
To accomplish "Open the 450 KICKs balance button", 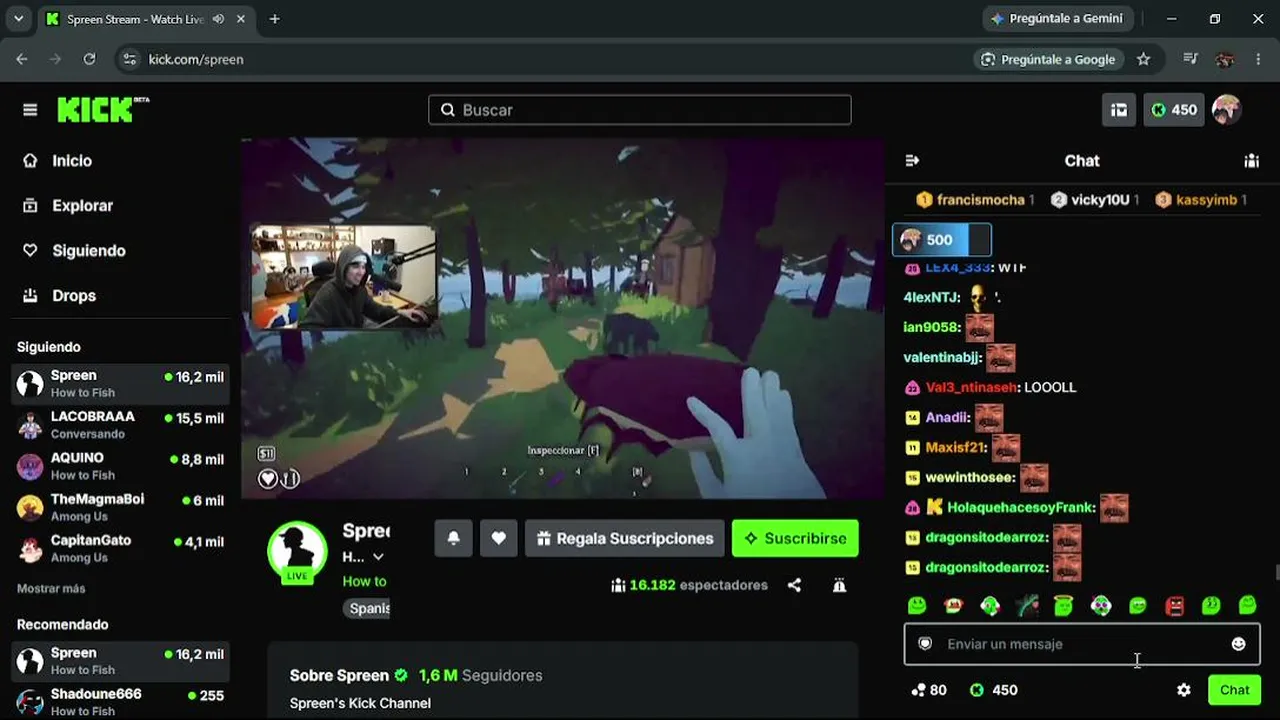I will (1174, 110).
